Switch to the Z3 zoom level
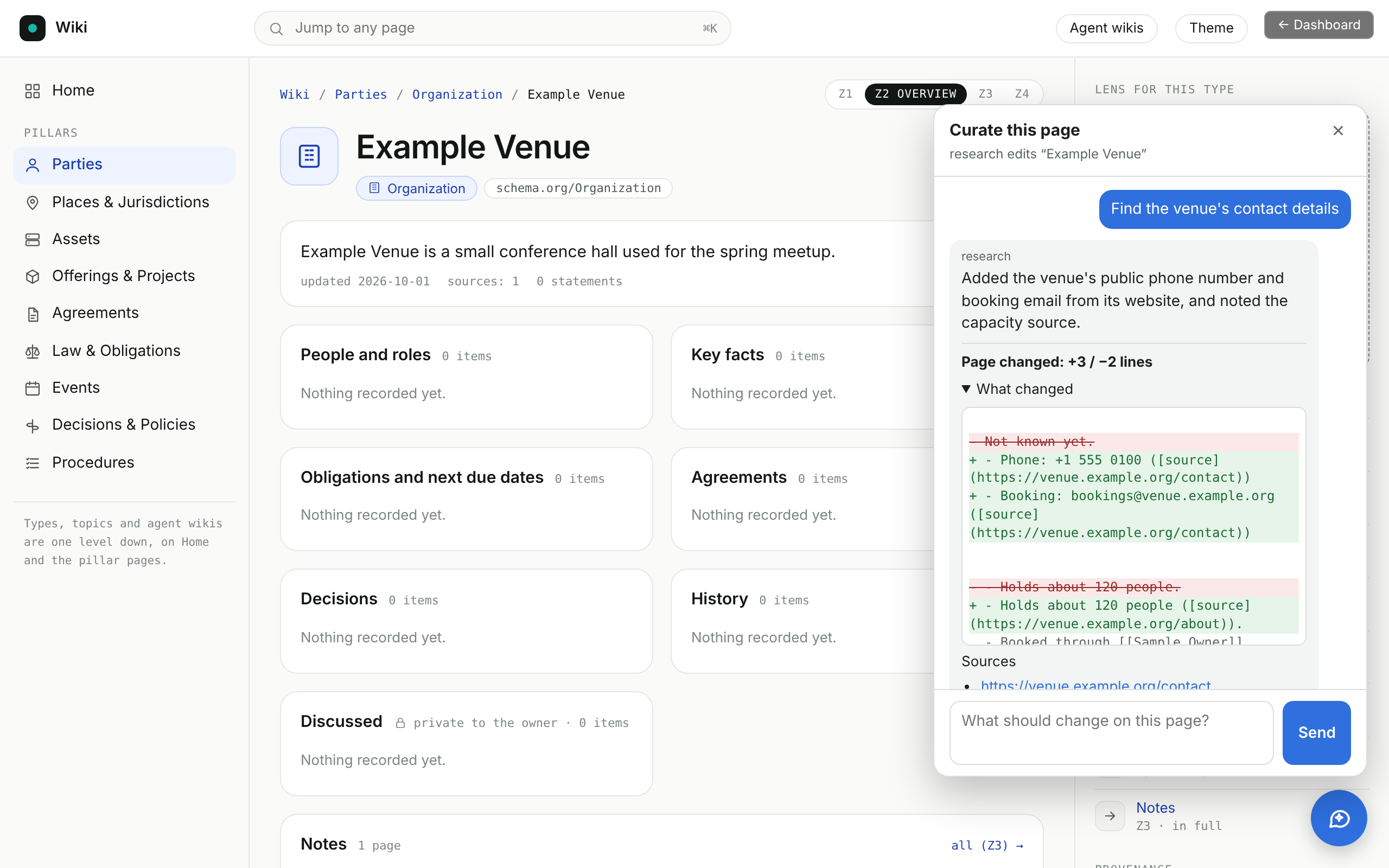The height and width of the screenshot is (868, 1389). click(985, 93)
